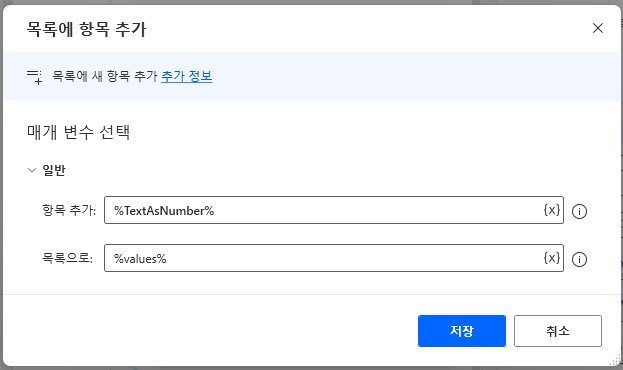Collapse the 일반 section

click(x=31, y=170)
